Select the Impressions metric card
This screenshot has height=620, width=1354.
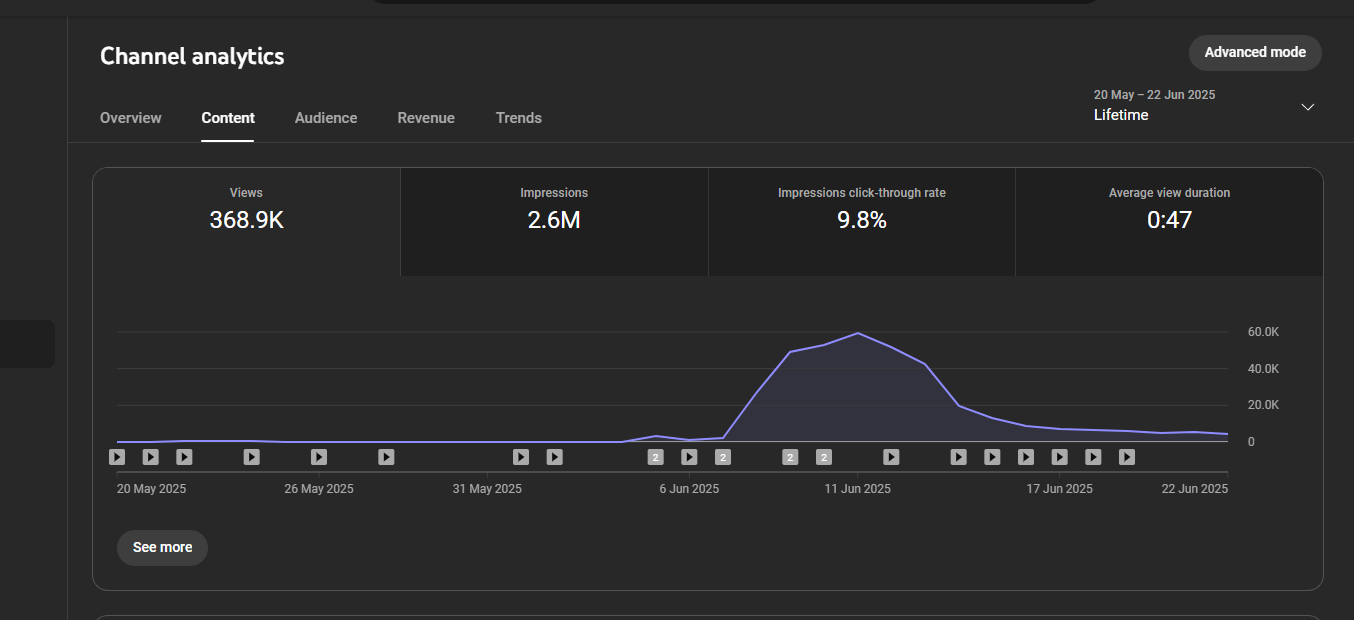point(554,222)
